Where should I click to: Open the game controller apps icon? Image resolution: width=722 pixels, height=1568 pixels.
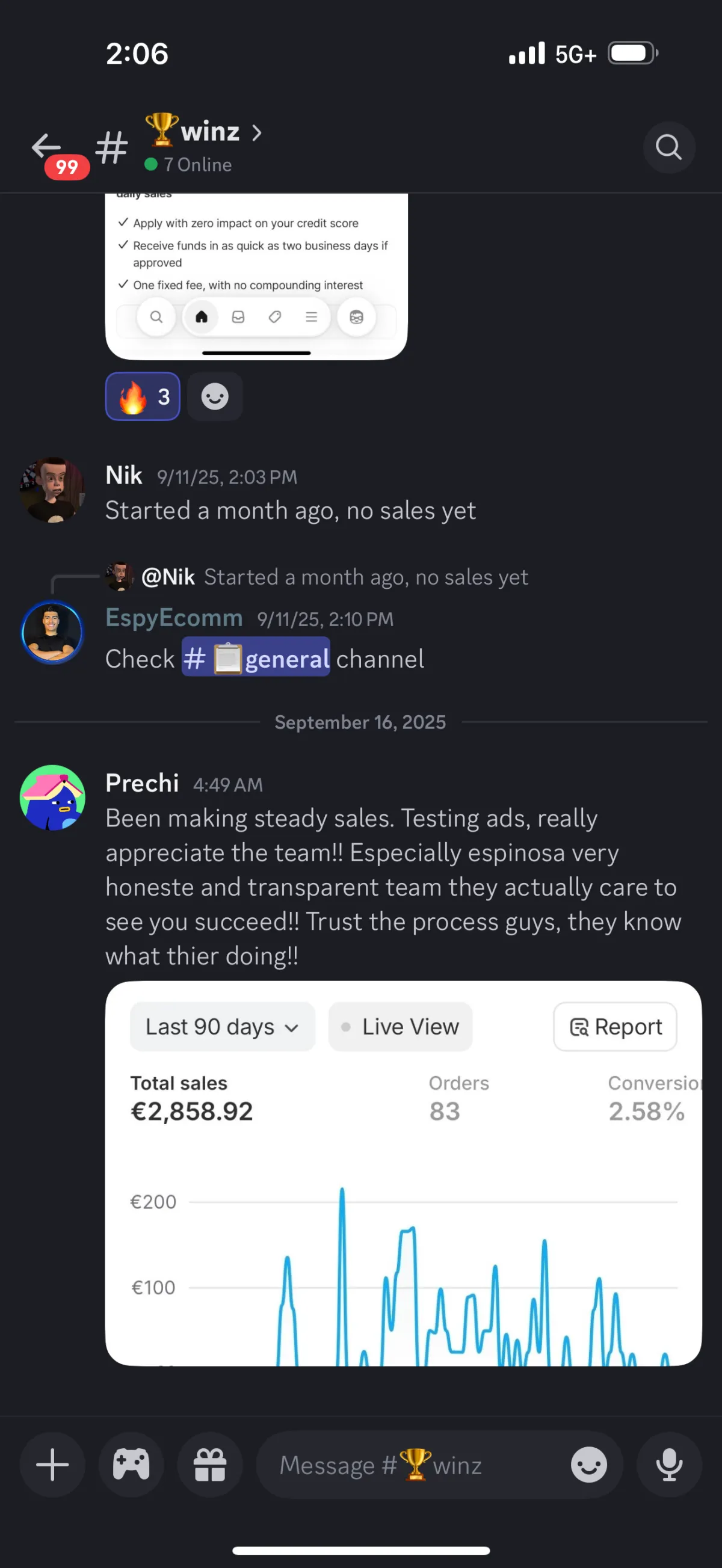[x=131, y=1465]
